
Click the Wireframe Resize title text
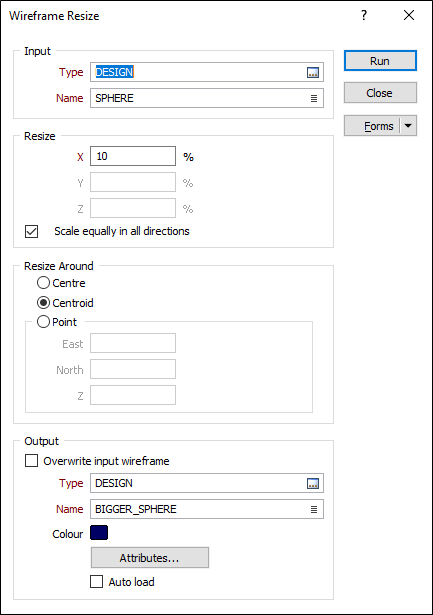coord(54,16)
